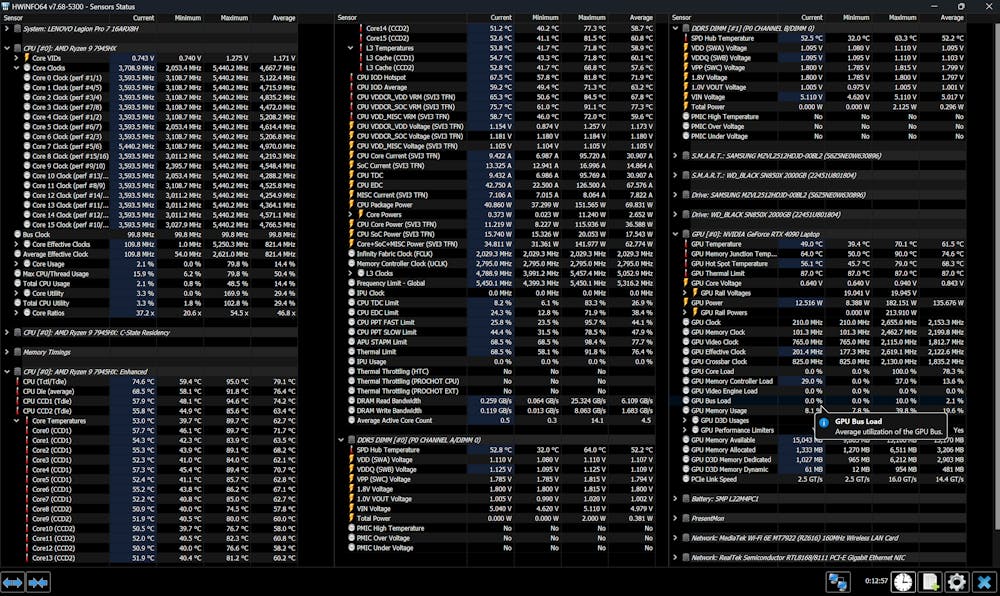Screen dimensions: 1000x596
Task: Click circle icon beside PCIe Link Speed
Action: pos(686,479)
